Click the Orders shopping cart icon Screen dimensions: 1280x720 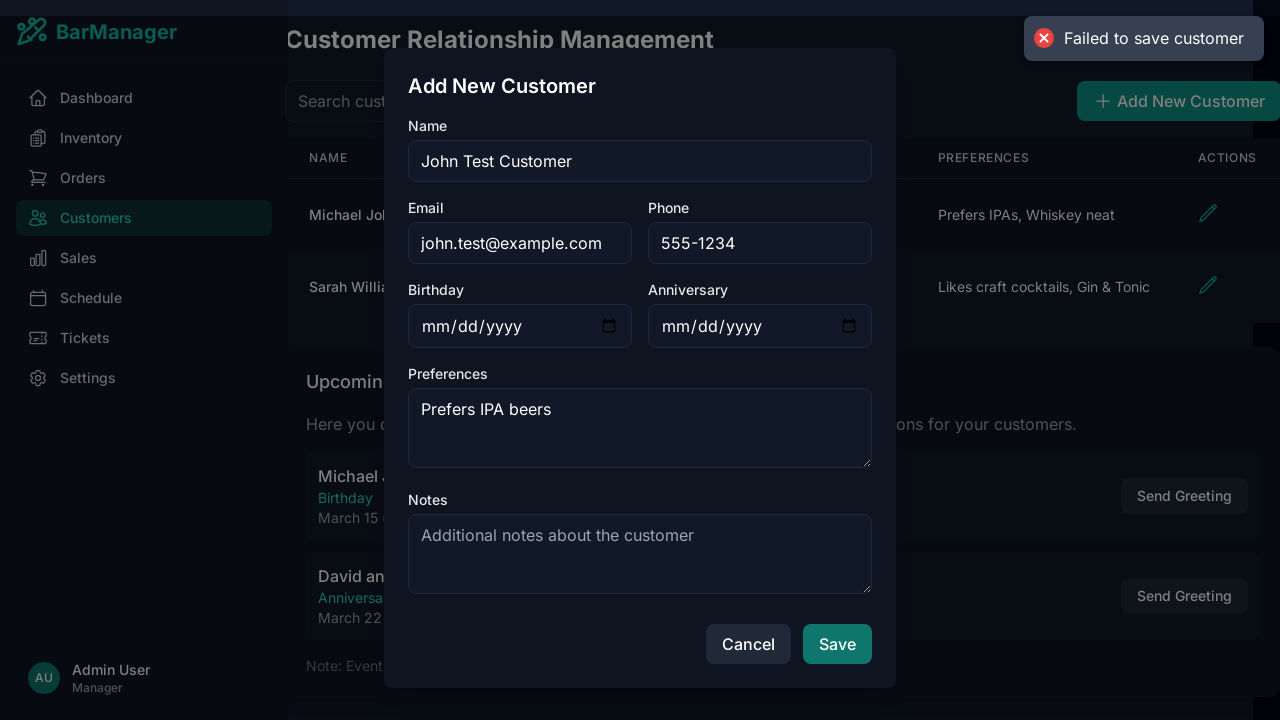coord(38,178)
